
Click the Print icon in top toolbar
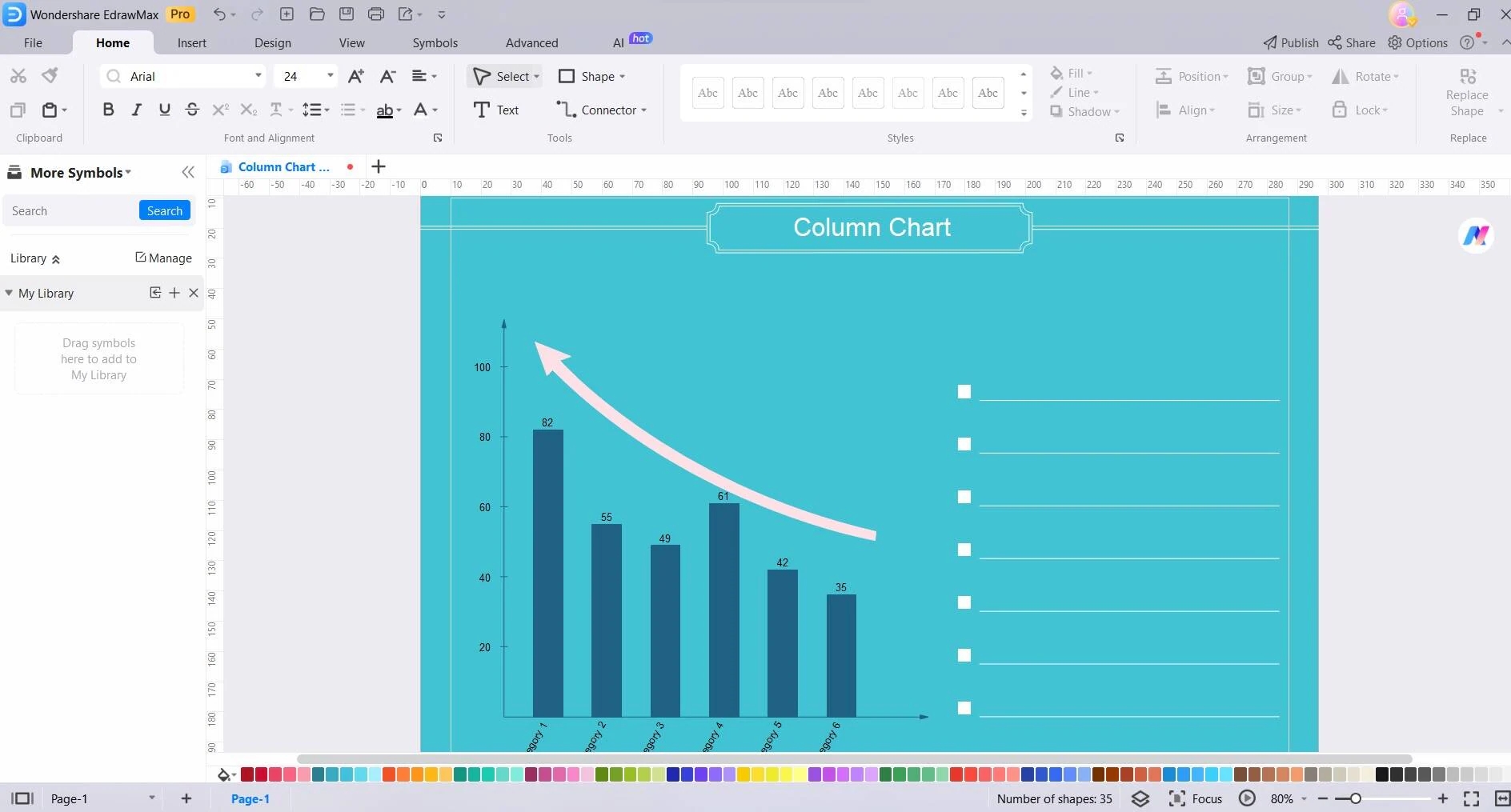click(376, 14)
